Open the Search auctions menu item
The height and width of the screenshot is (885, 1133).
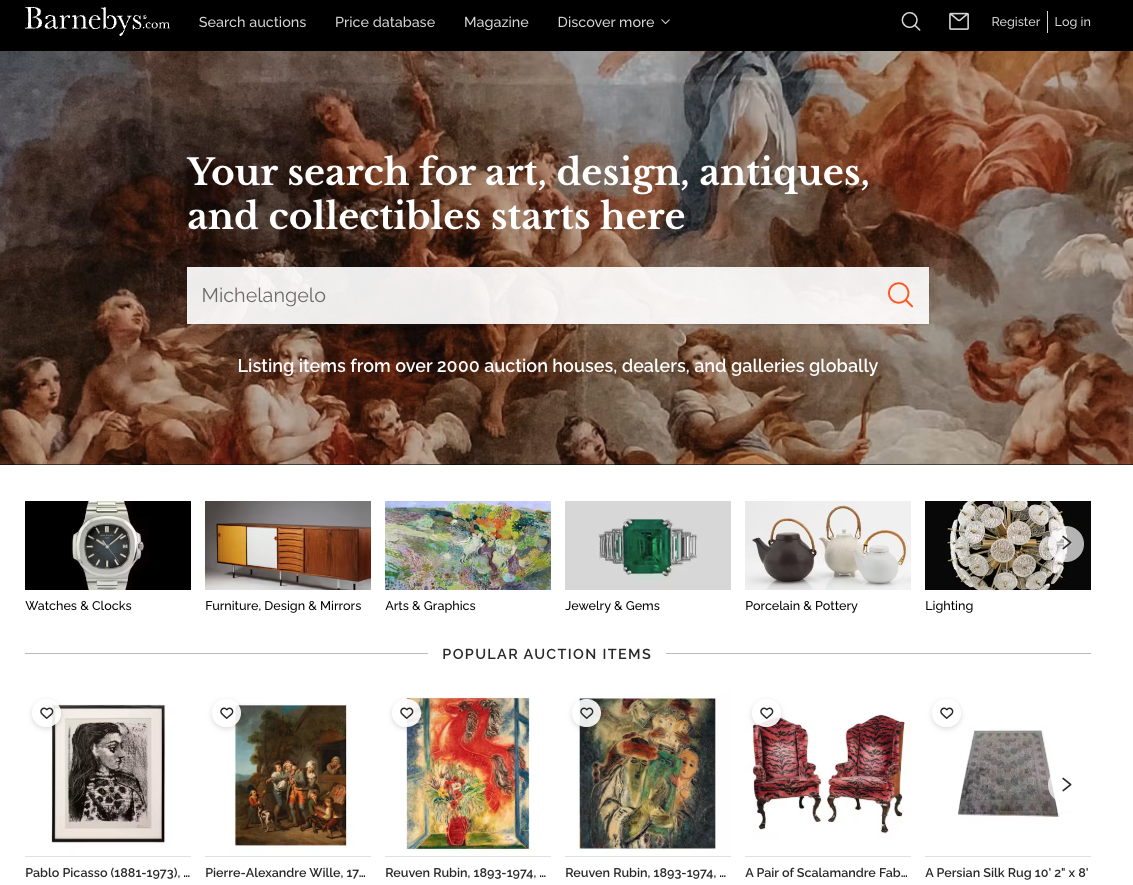coord(252,22)
